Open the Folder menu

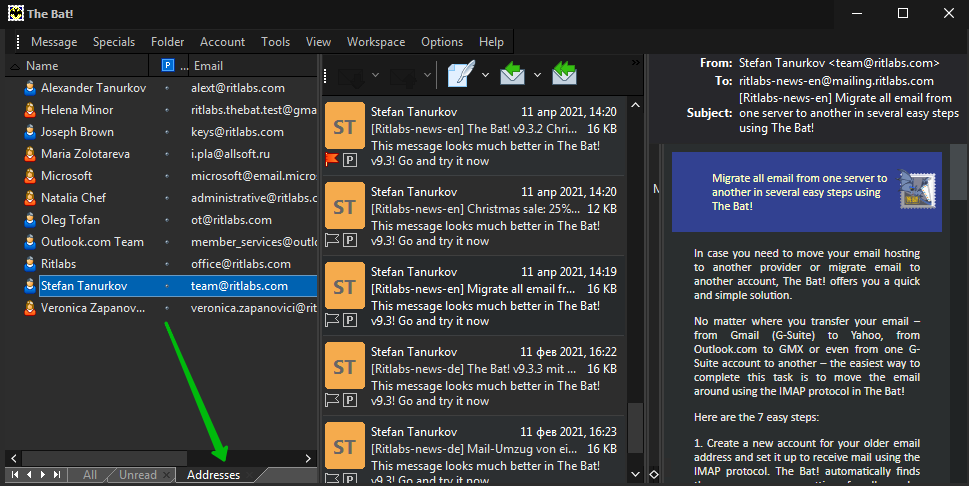click(167, 42)
